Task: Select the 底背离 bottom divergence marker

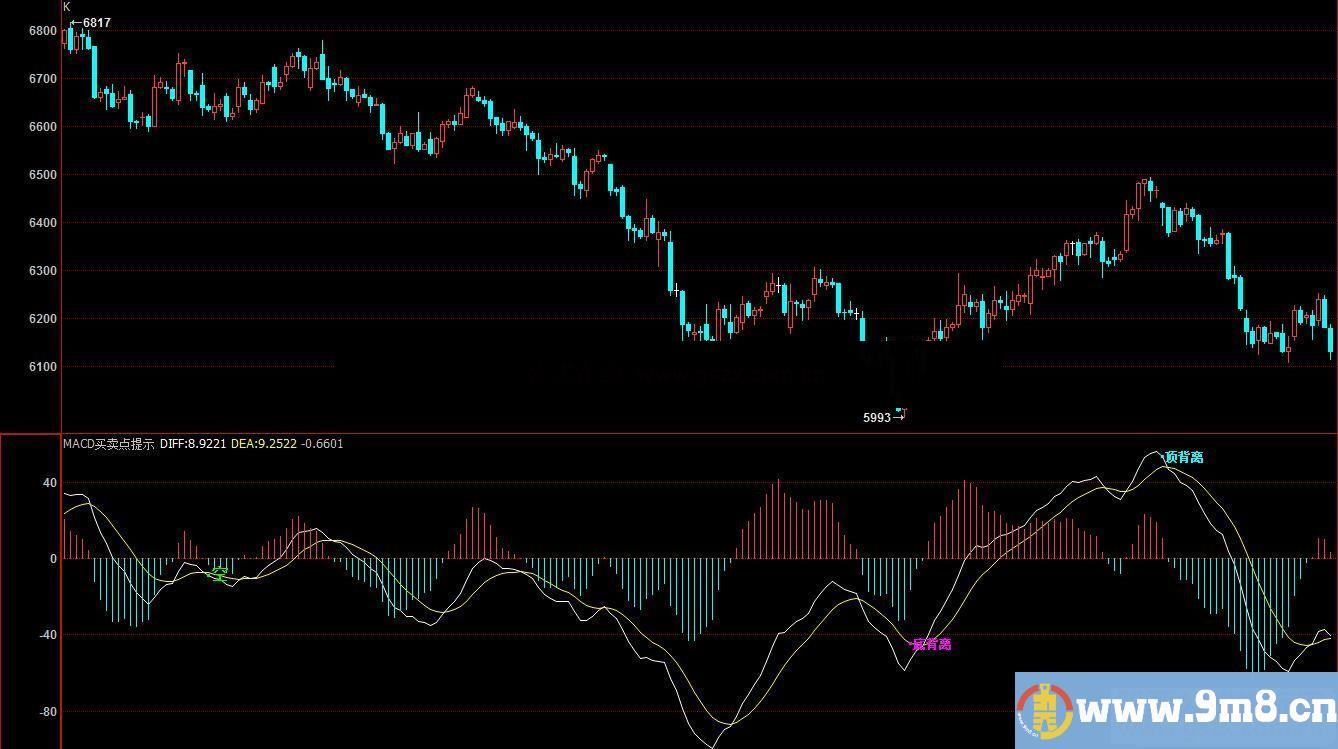Action: (934, 642)
